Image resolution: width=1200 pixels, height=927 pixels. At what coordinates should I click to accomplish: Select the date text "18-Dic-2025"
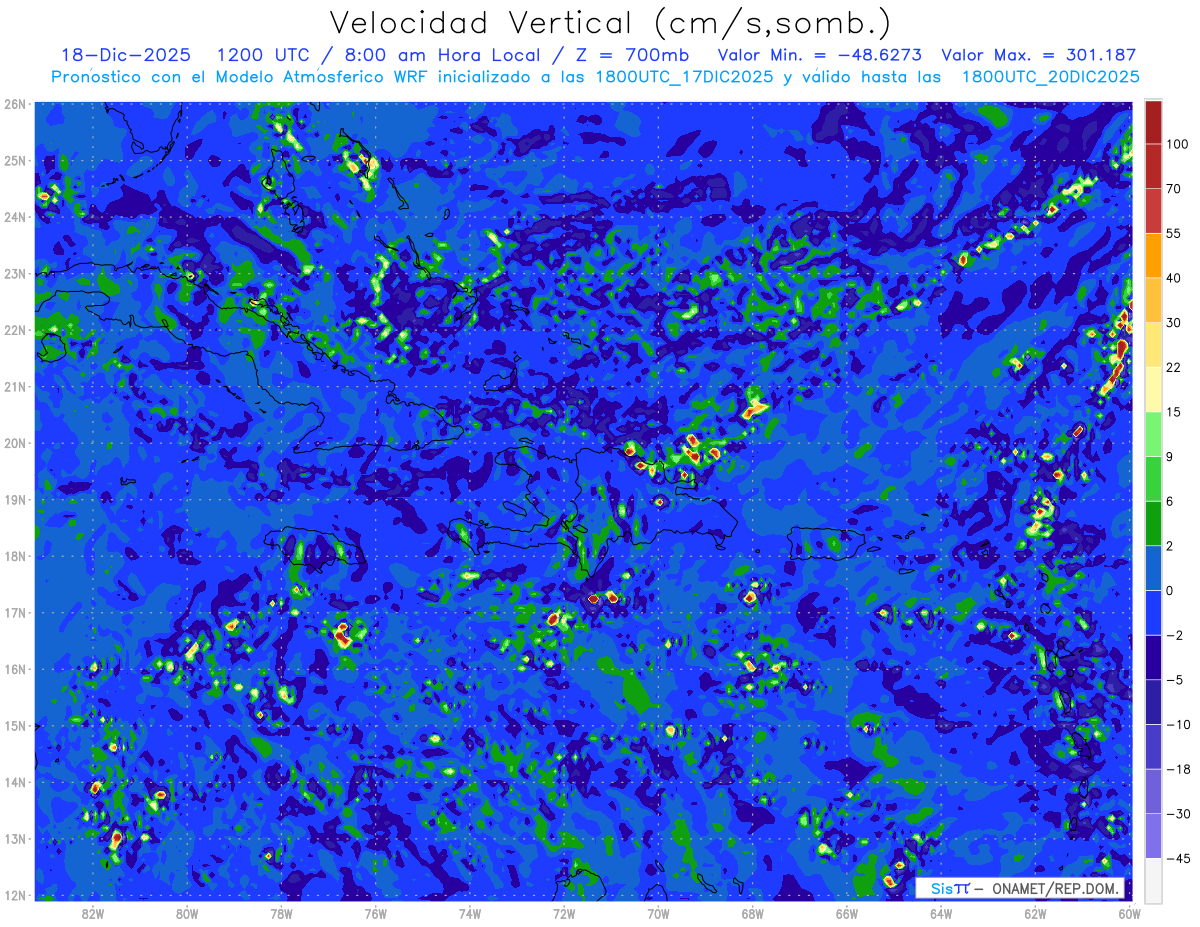click(126, 55)
